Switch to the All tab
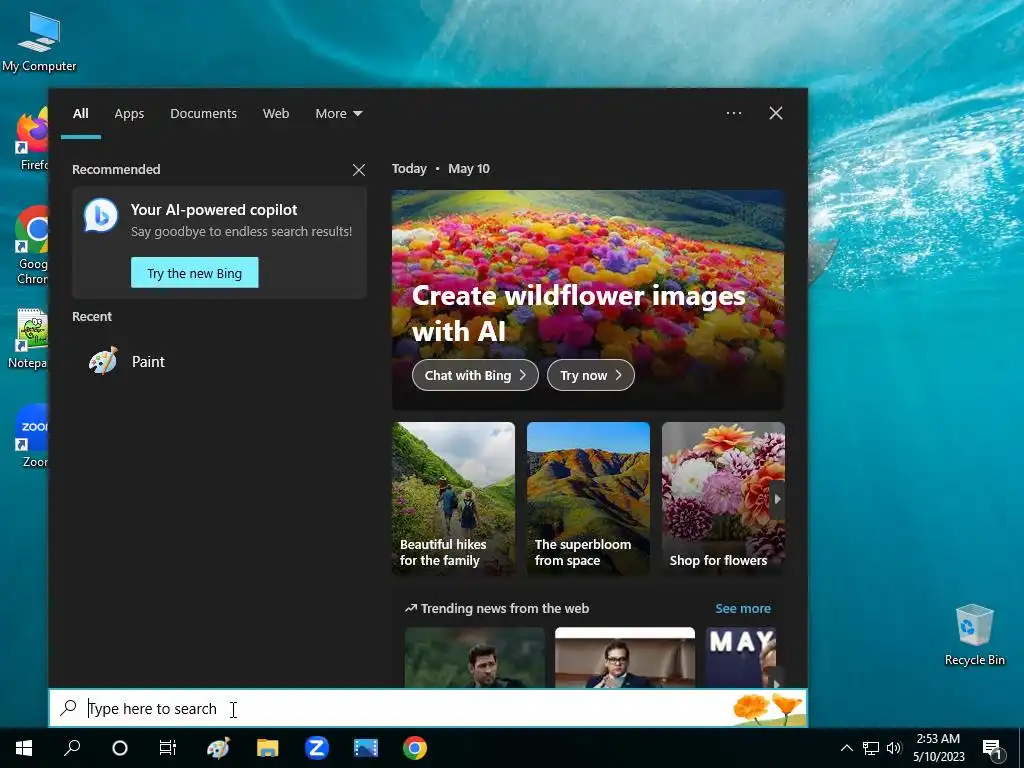 click(80, 114)
